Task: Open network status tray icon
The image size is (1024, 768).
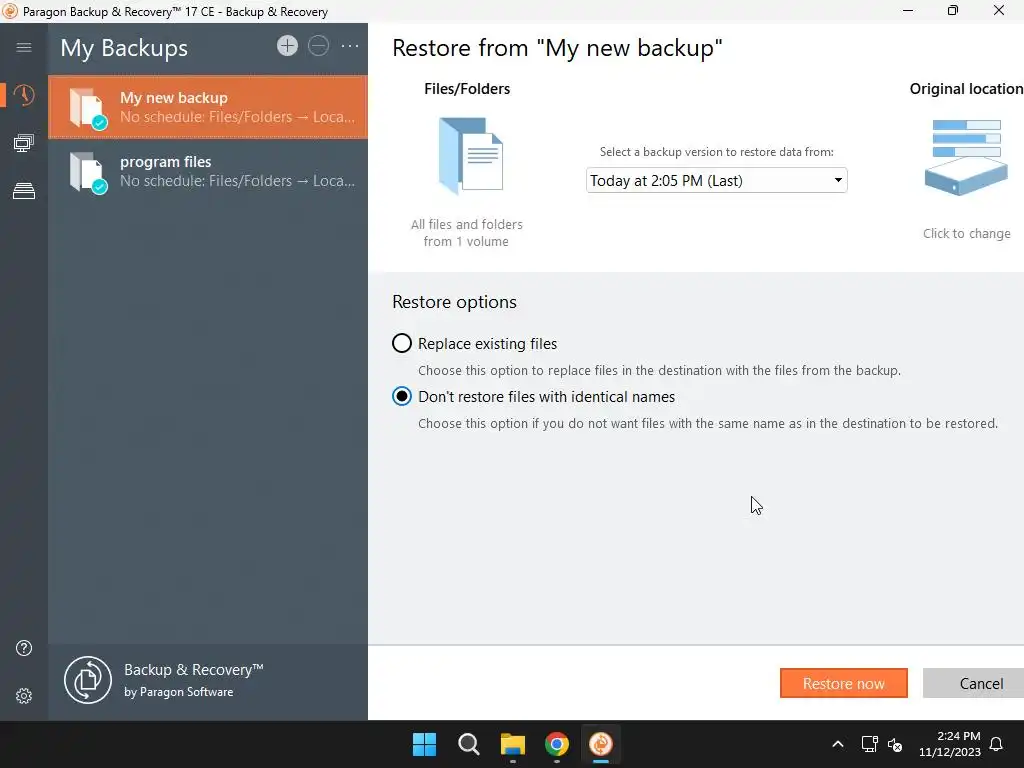Action: [x=869, y=744]
